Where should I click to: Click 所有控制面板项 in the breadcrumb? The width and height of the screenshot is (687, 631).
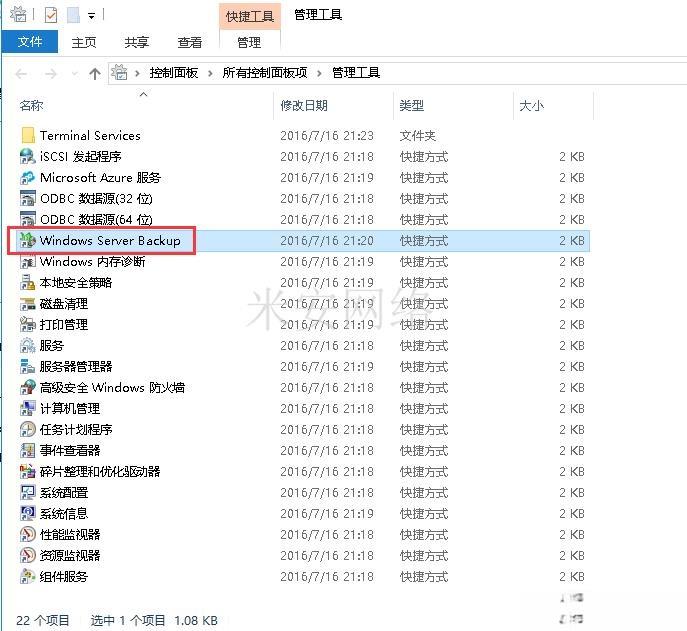pyautogui.click(x=265, y=73)
